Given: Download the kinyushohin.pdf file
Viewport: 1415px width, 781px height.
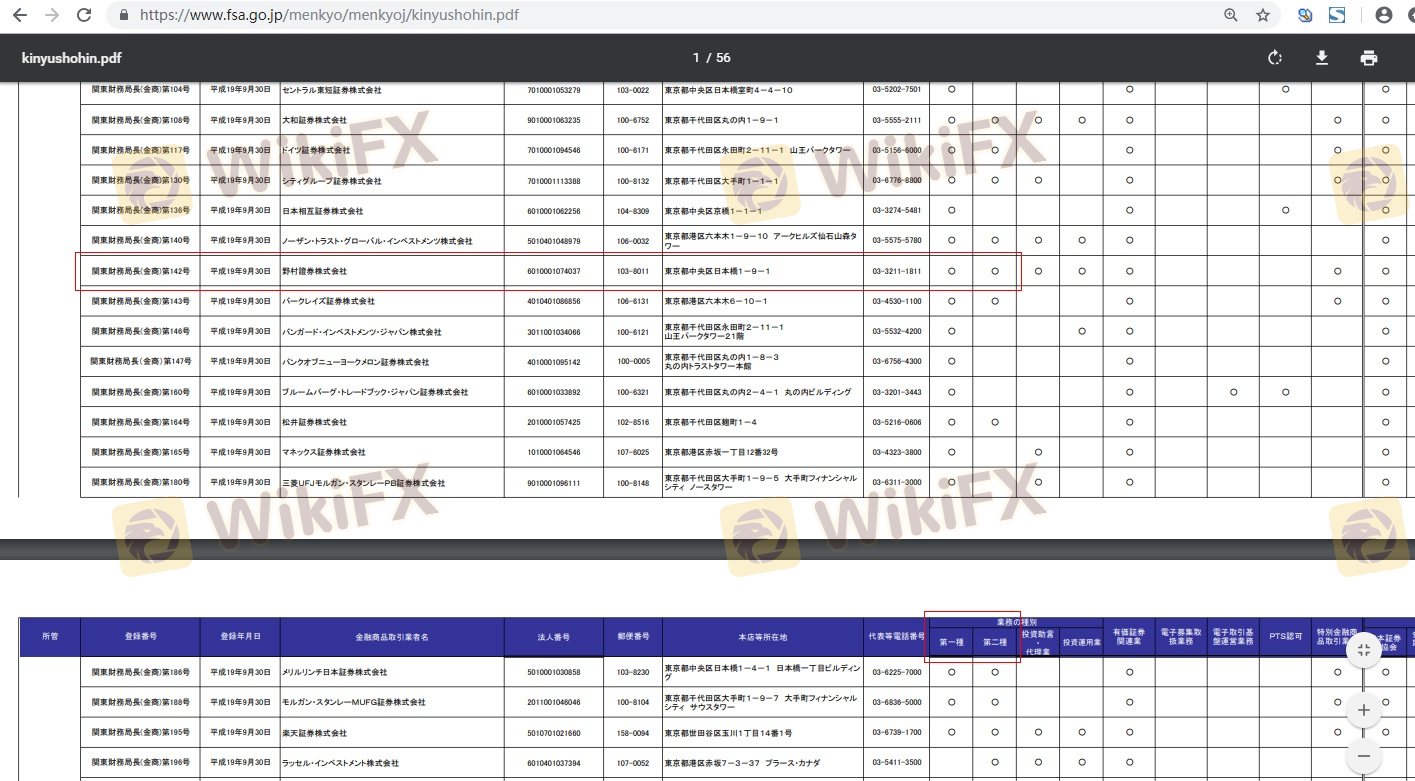Looking at the screenshot, I should (1321, 58).
